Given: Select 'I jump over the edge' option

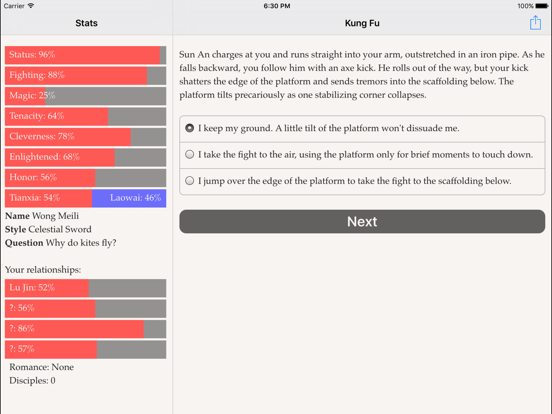Looking at the screenshot, I should (x=362, y=181).
